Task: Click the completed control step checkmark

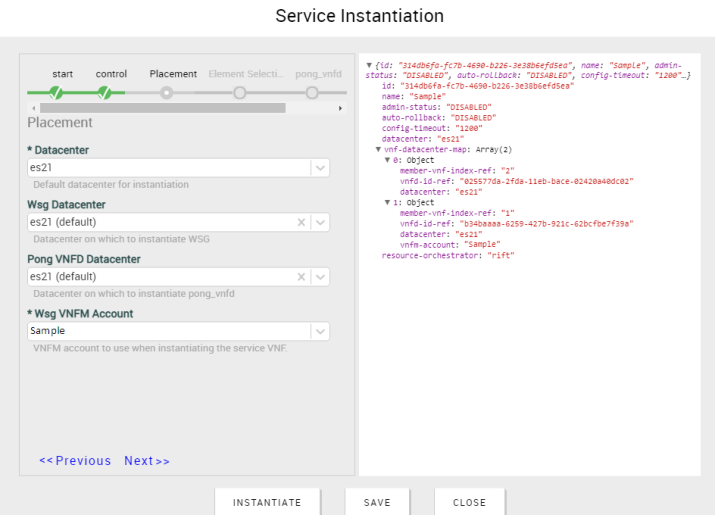Action: [105, 93]
